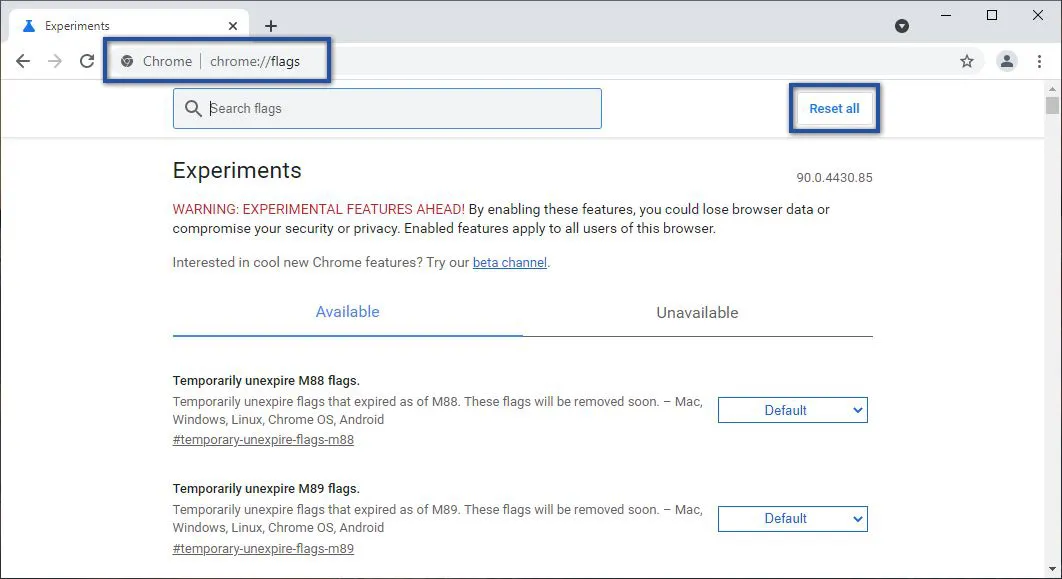
Task: Click the Reset all button
Action: [x=834, y=108]
